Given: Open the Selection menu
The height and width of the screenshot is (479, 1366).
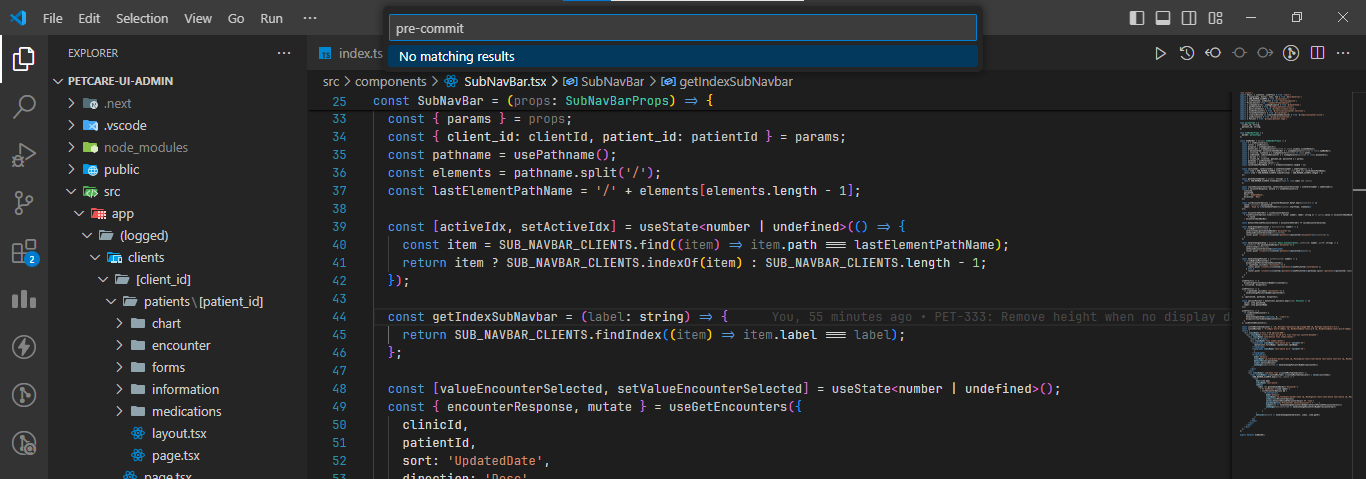Looking at the screenshot, I should click(x=142, y=18).
